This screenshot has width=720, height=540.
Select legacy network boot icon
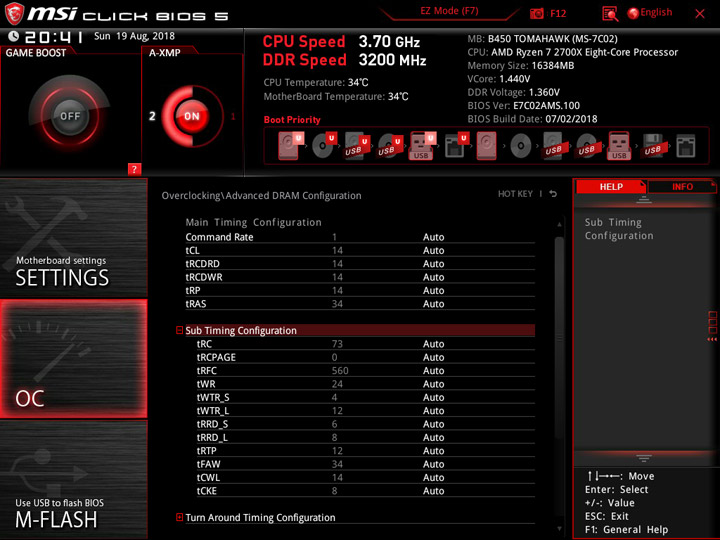tap(686, 146)
